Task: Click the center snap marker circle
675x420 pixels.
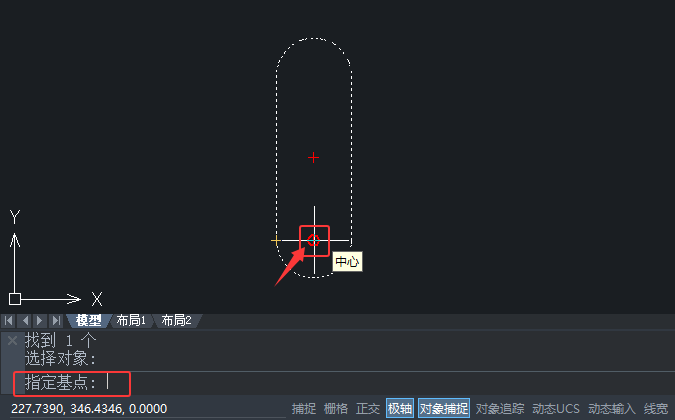Action: tap(313, 240)
